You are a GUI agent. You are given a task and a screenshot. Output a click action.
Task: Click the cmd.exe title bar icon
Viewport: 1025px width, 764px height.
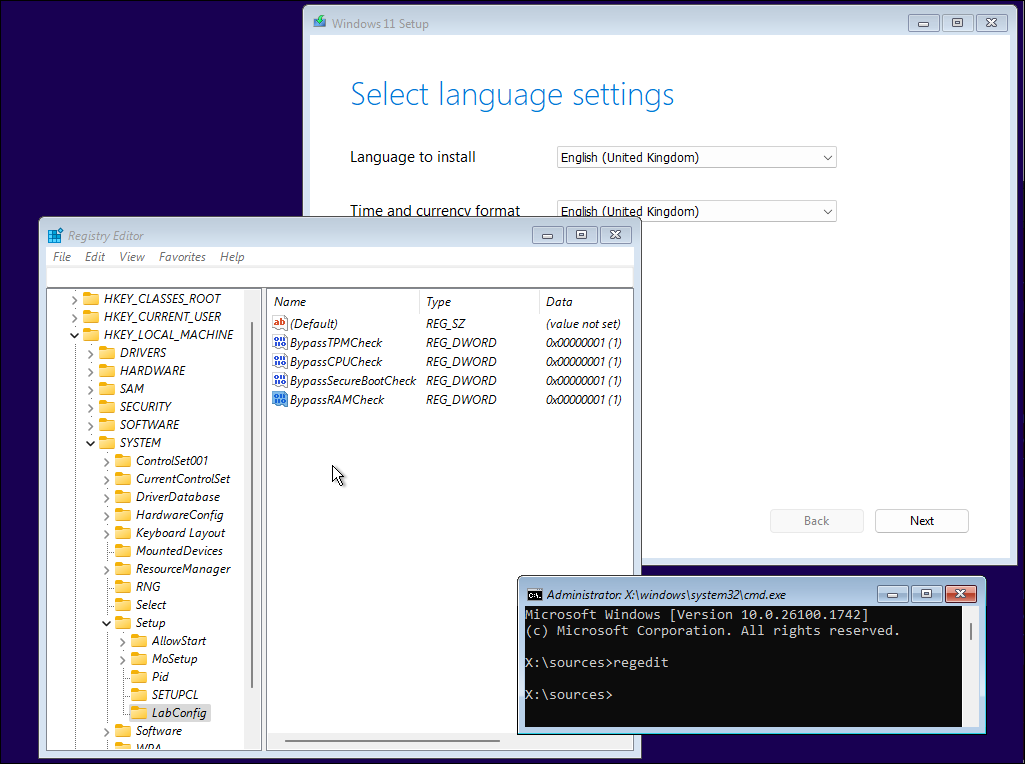(x=535, y=594)
